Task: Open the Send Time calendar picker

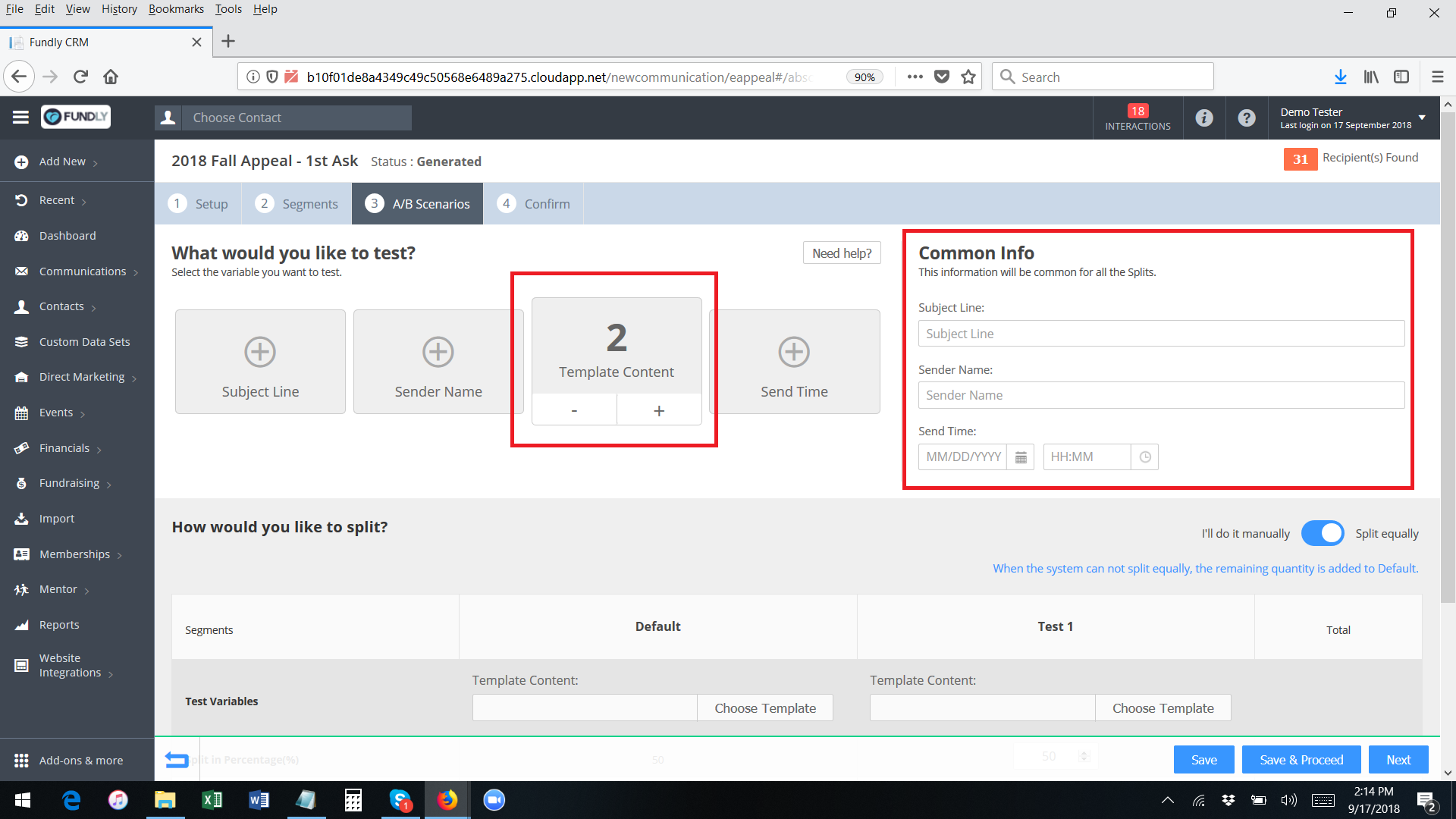Action: point(1021,457)
